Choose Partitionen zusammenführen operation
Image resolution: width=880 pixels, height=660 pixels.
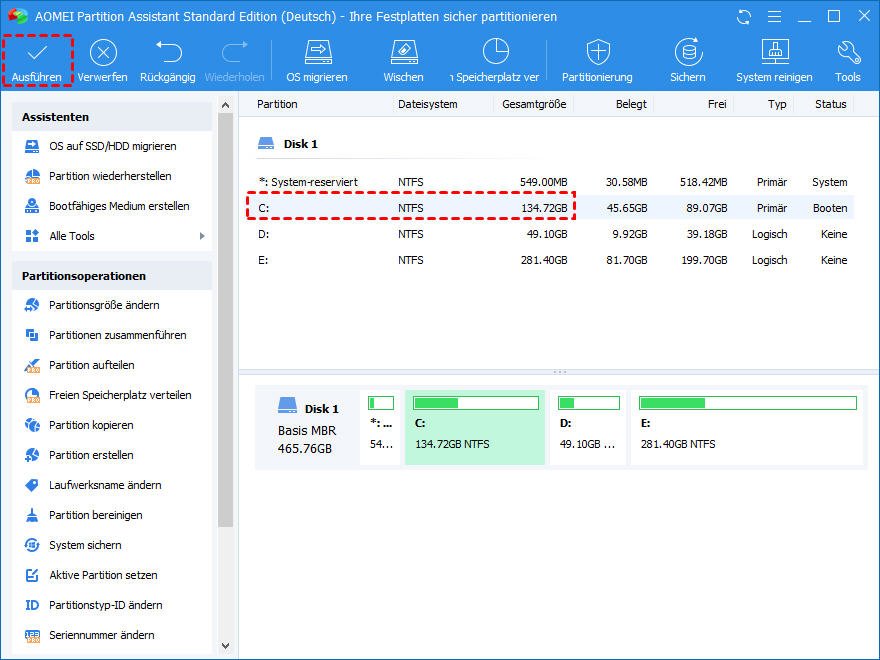[x=117, y=335]
